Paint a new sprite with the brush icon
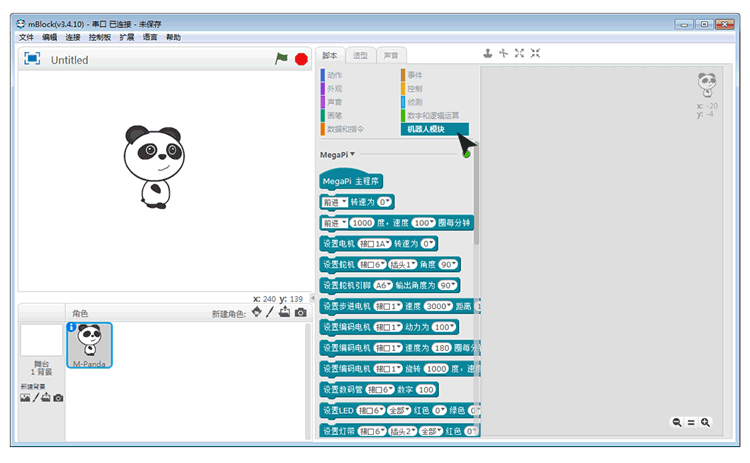 tap(270, 312)
